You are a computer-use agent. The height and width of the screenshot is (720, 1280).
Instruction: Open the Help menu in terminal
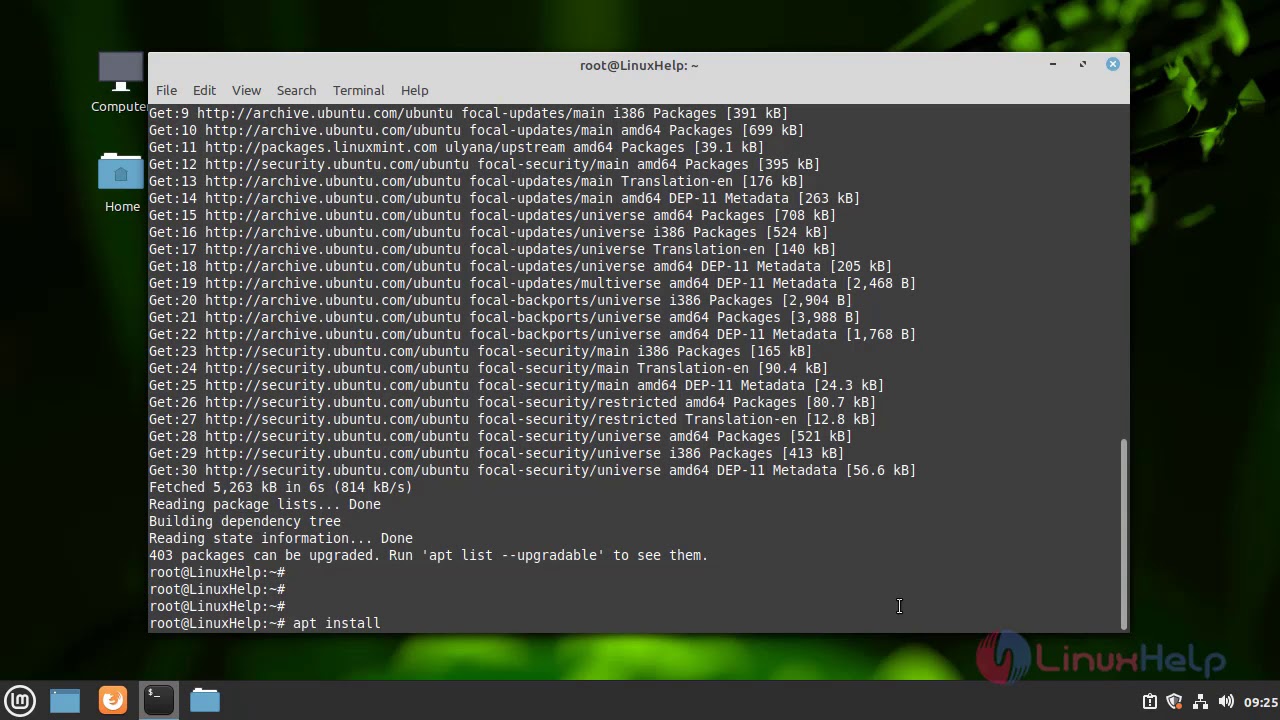(414, 90)
